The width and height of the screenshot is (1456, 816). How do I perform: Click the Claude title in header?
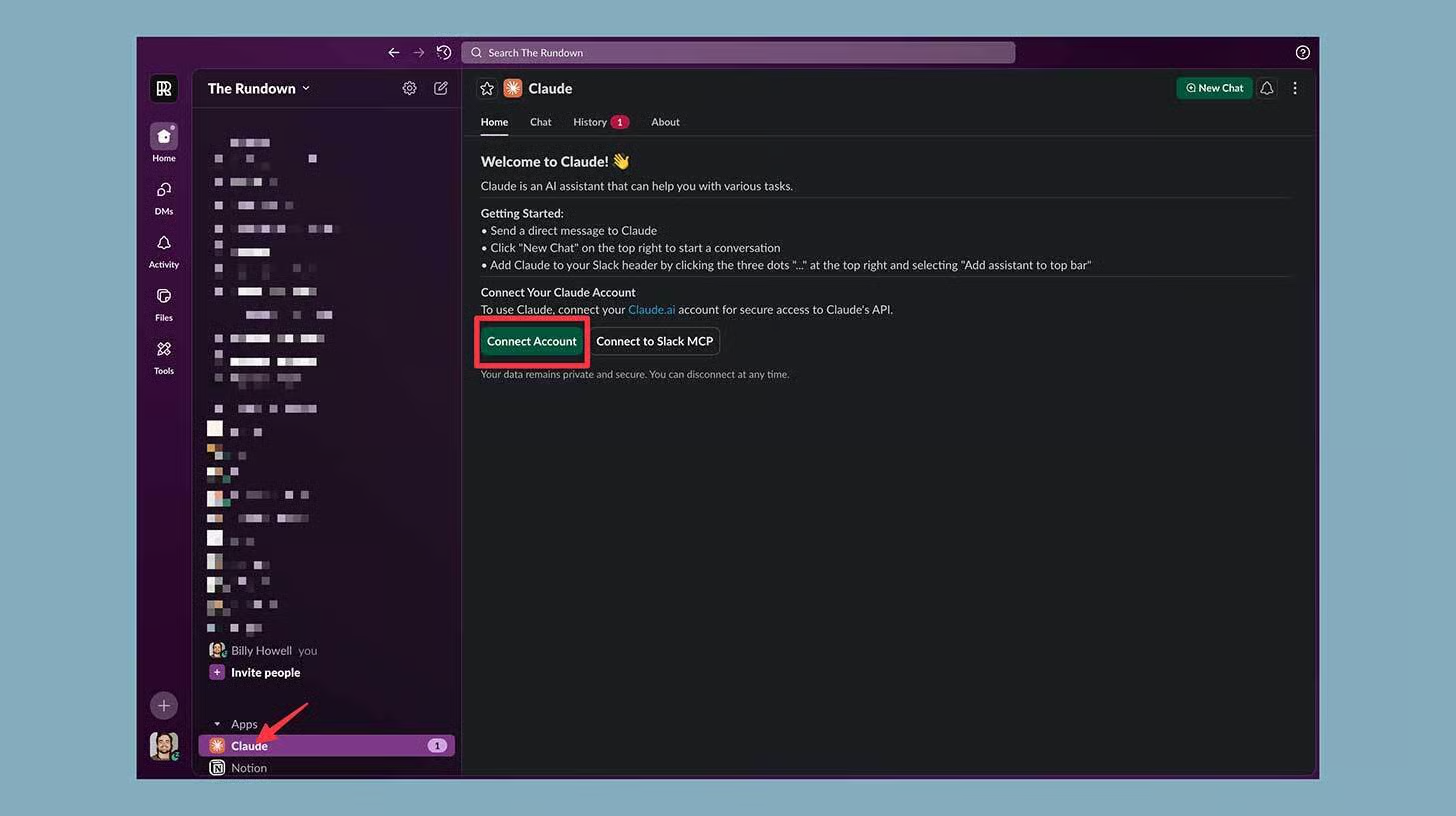click(550, 88)
